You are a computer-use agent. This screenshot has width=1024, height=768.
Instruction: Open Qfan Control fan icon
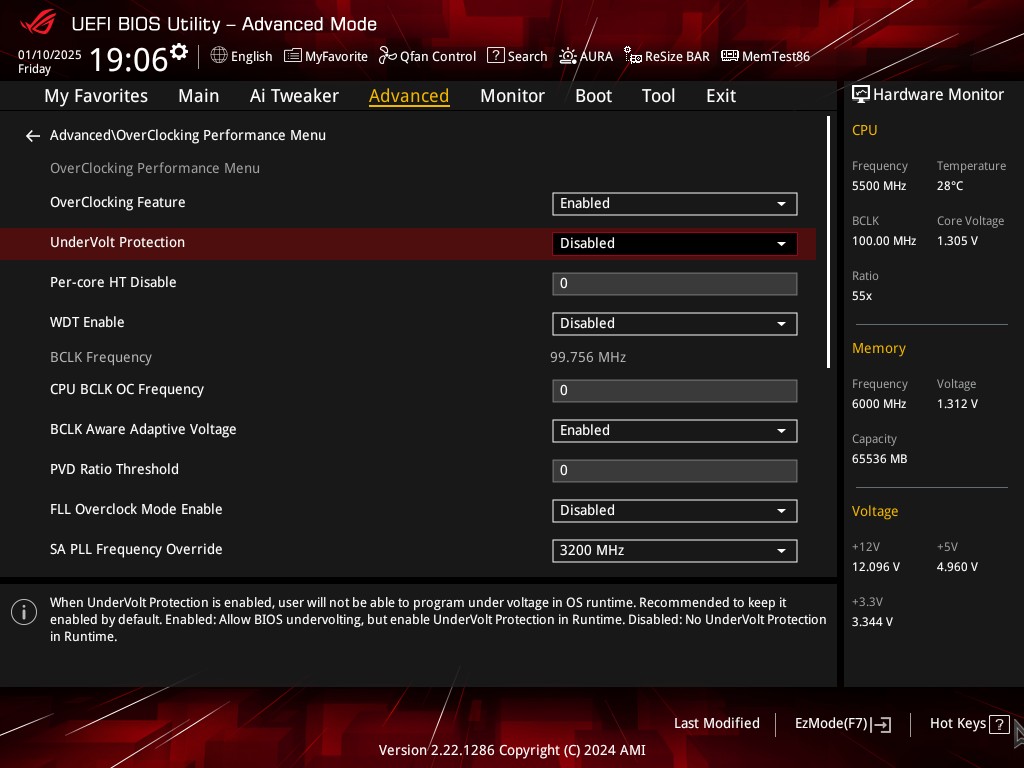(x=388, y=56)
